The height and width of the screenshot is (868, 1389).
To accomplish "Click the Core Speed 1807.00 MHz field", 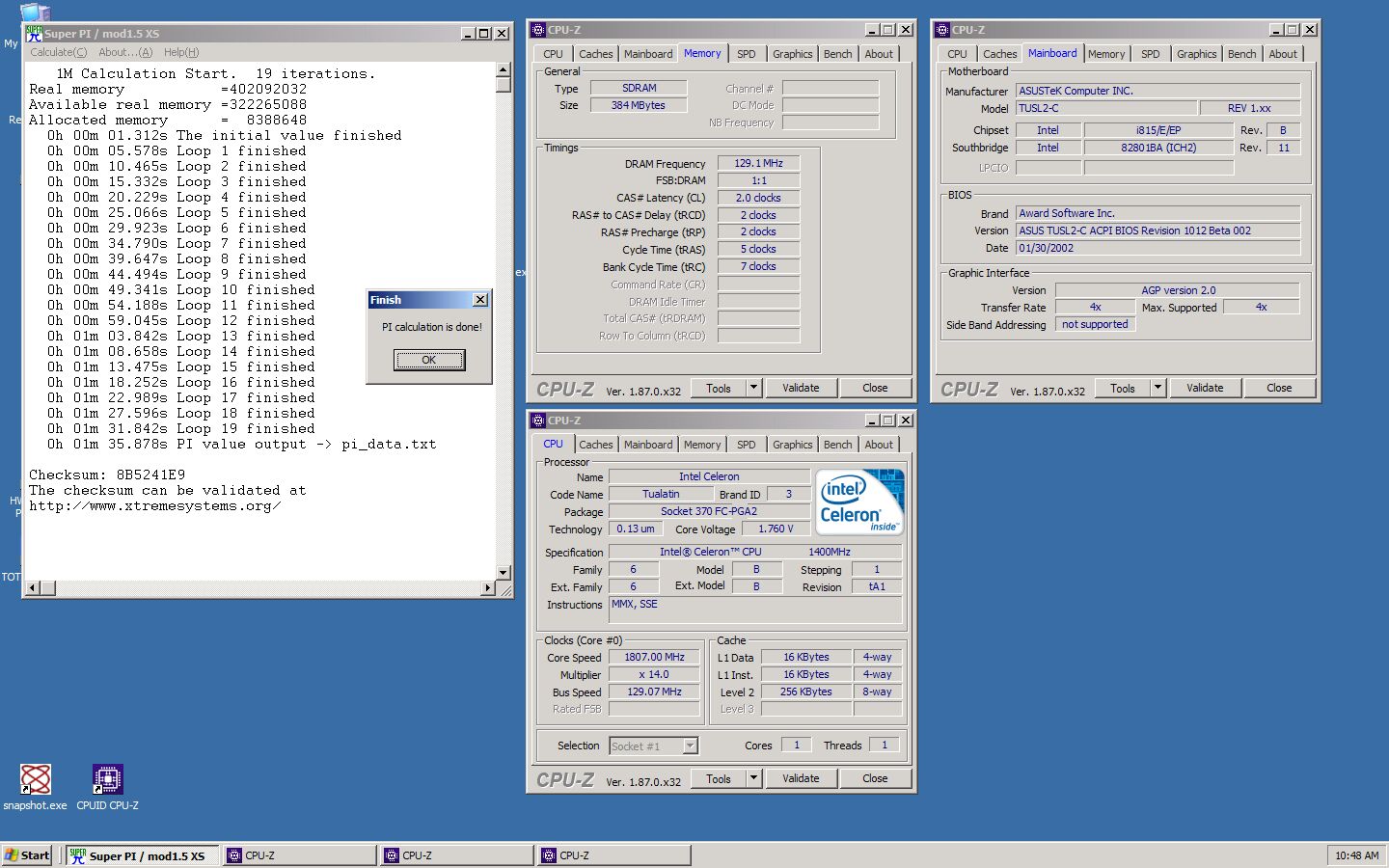I will pos(654,657).
